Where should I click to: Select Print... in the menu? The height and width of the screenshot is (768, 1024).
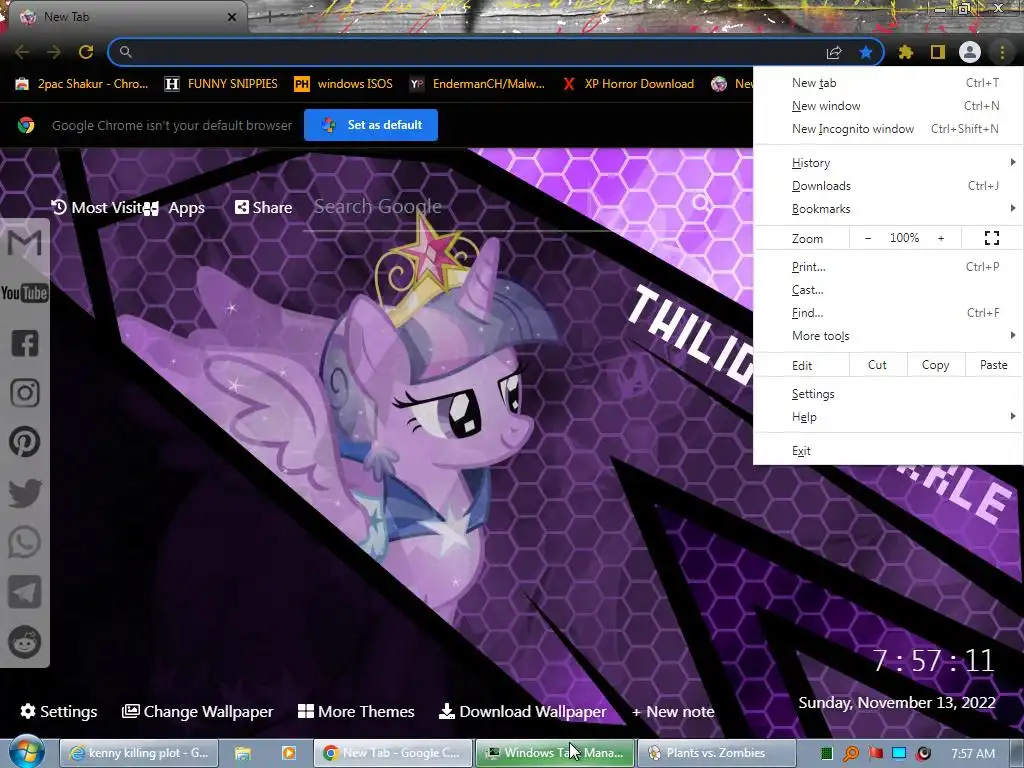[888, 267]
